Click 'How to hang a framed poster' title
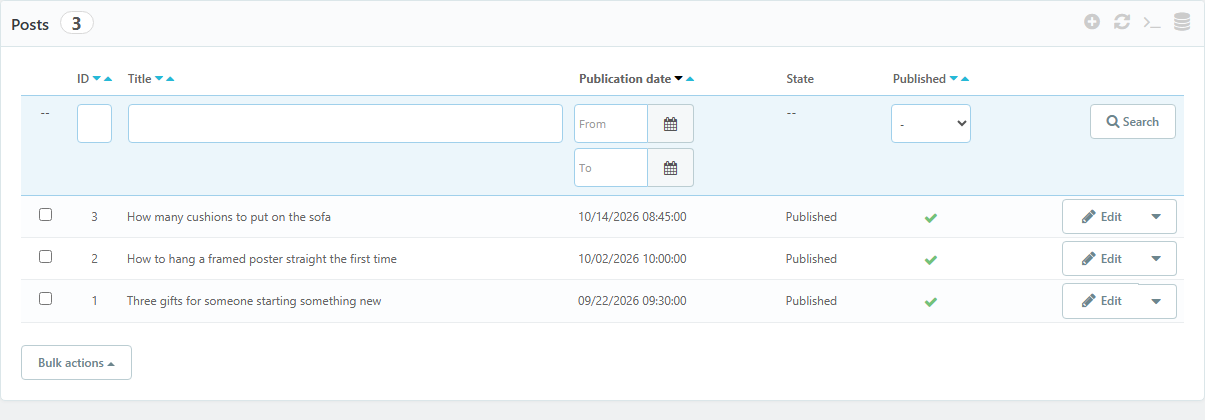This screenshot has width=1205, height=420. click(x=262, y=259)
